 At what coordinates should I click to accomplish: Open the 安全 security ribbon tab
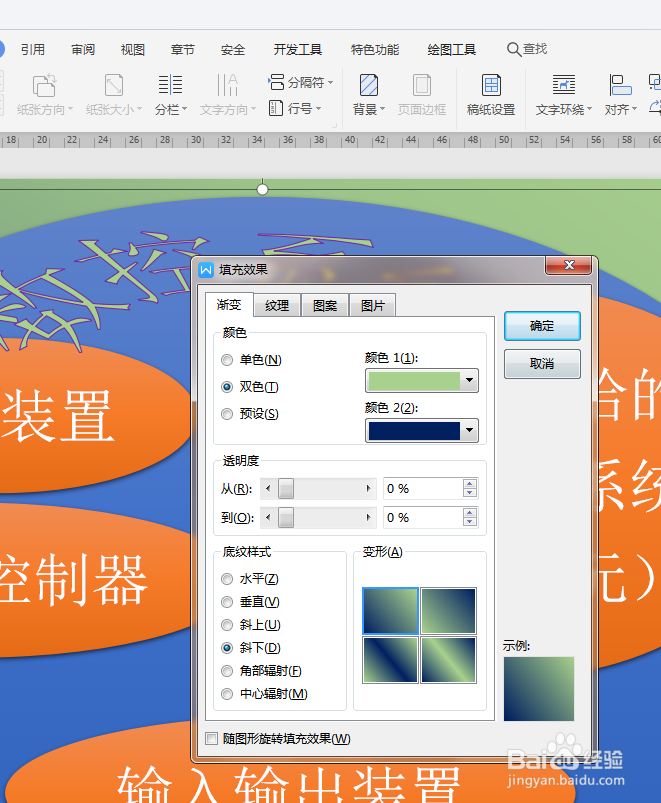pyautogui.click(x=233, y=50)
